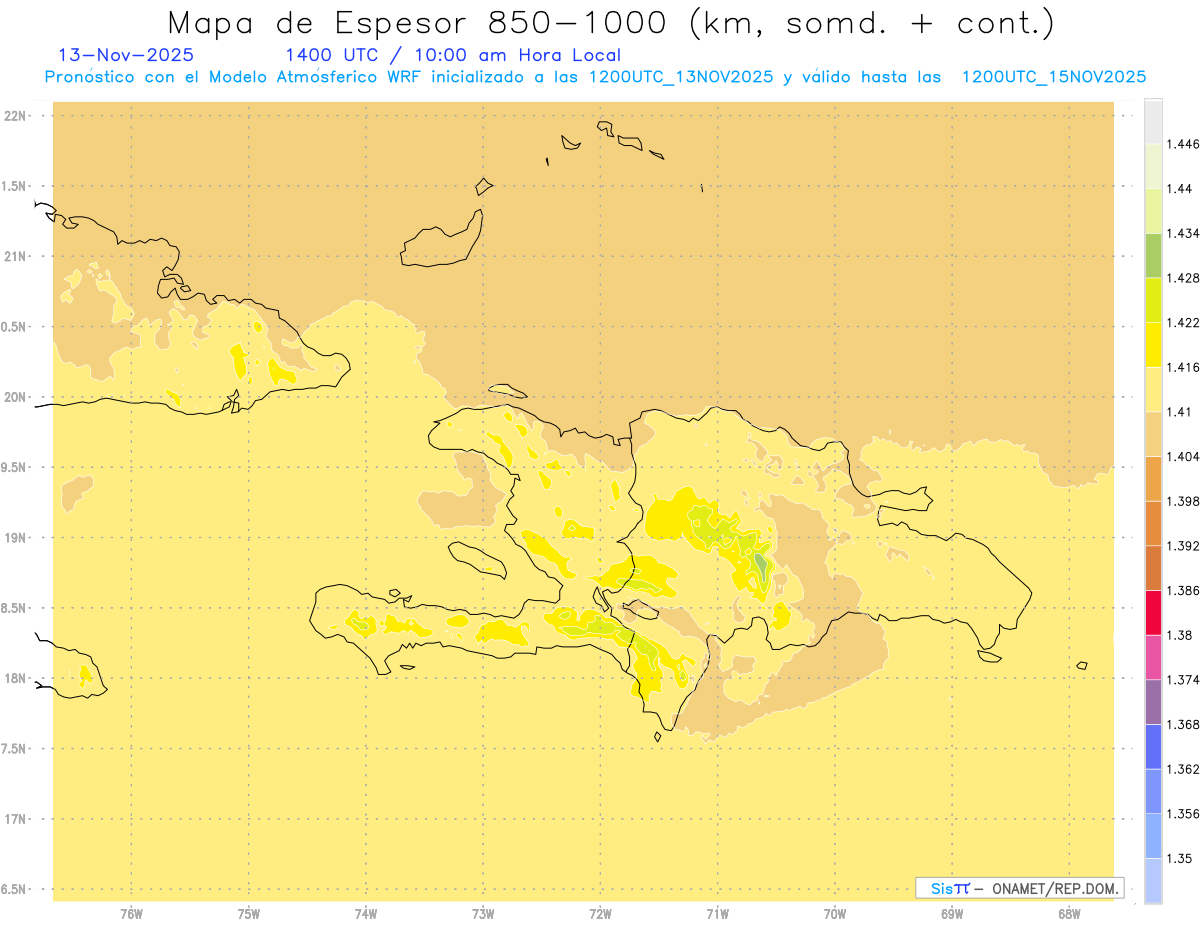Click the legend value "1.41"

1179,412
